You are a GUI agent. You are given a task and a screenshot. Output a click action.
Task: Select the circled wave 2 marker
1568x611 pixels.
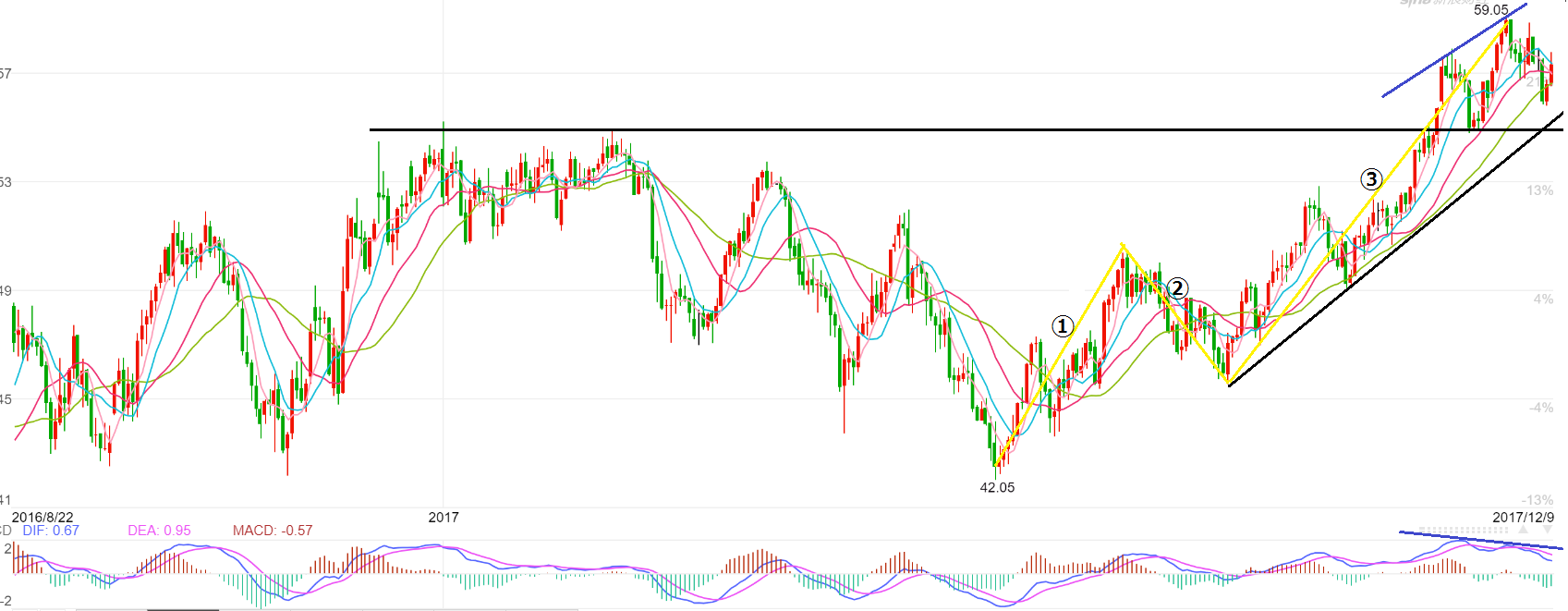[x=1176, y=288]
